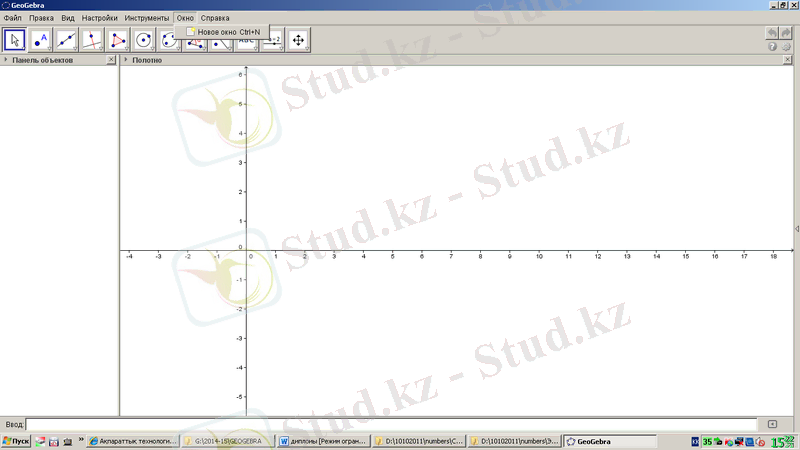Open dropdown arrow of the Point tool
The image size is (800, 450).
coord(49,49)
